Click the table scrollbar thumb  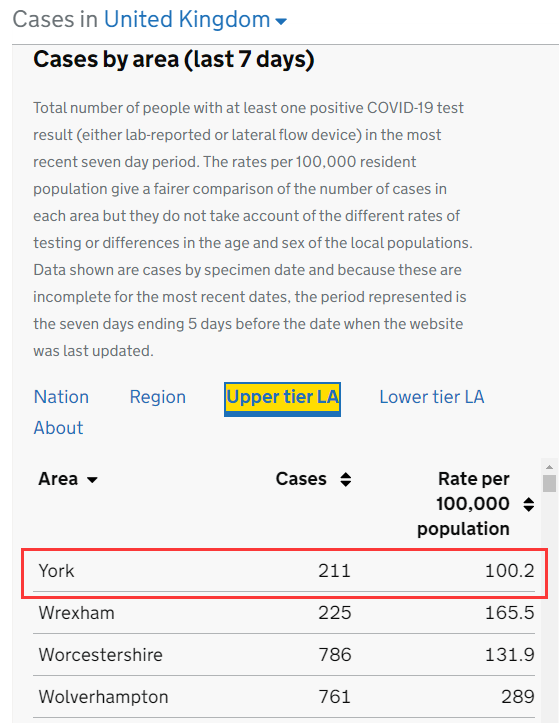click(549, 483)
